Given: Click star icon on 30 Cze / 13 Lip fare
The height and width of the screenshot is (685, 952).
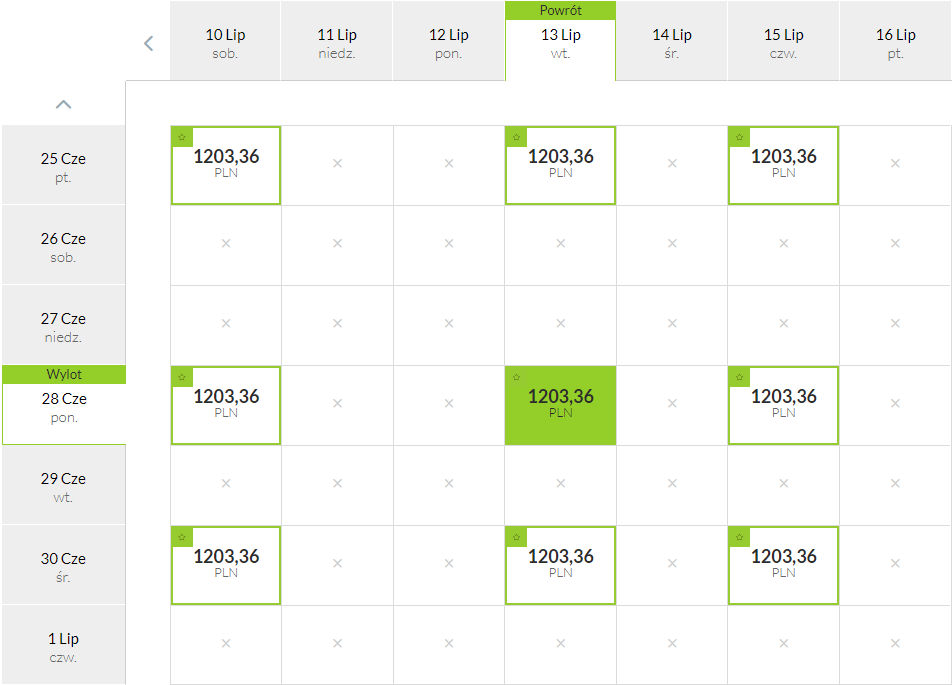Looking at the screenshot, I should tap(516, 537).
